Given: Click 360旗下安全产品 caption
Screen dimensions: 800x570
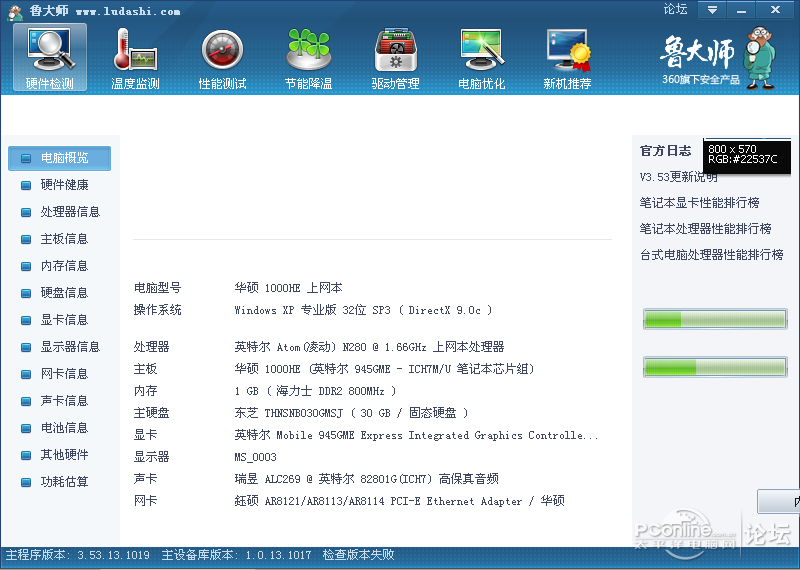Looking at the screenshot, I should (701, 80).
